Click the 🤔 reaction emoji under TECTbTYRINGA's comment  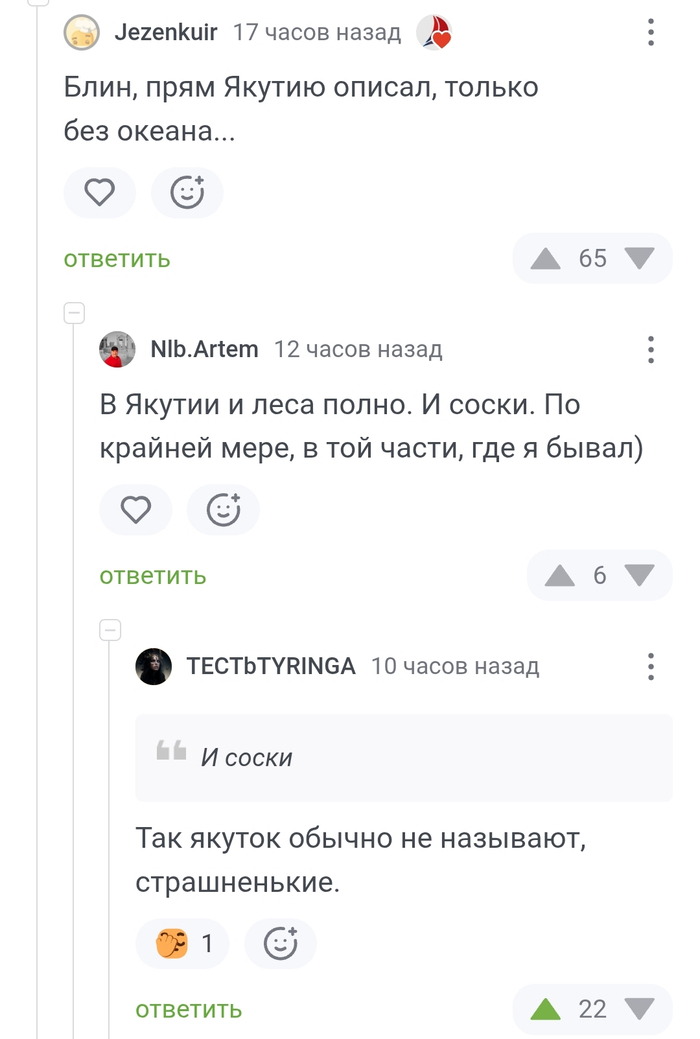tap(170, 943)
